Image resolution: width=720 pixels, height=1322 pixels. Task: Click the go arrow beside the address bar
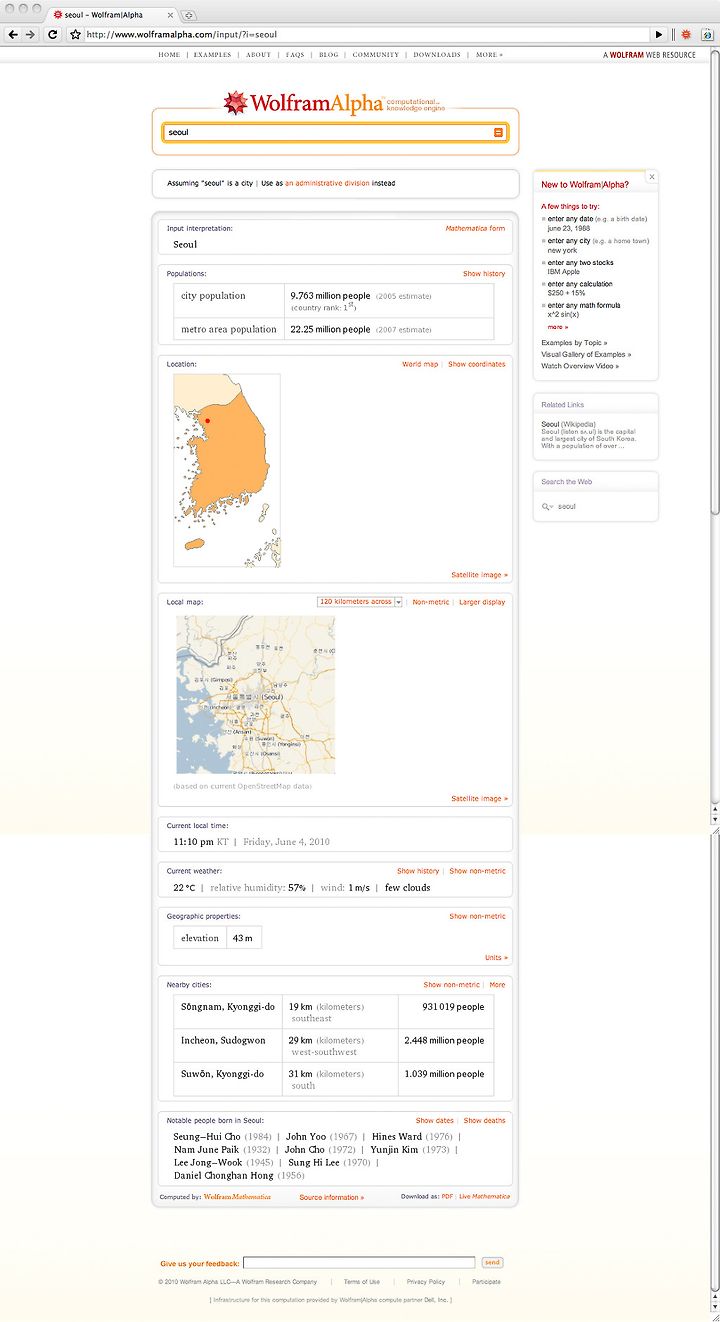pyautogui.click(x=659, y=34)
